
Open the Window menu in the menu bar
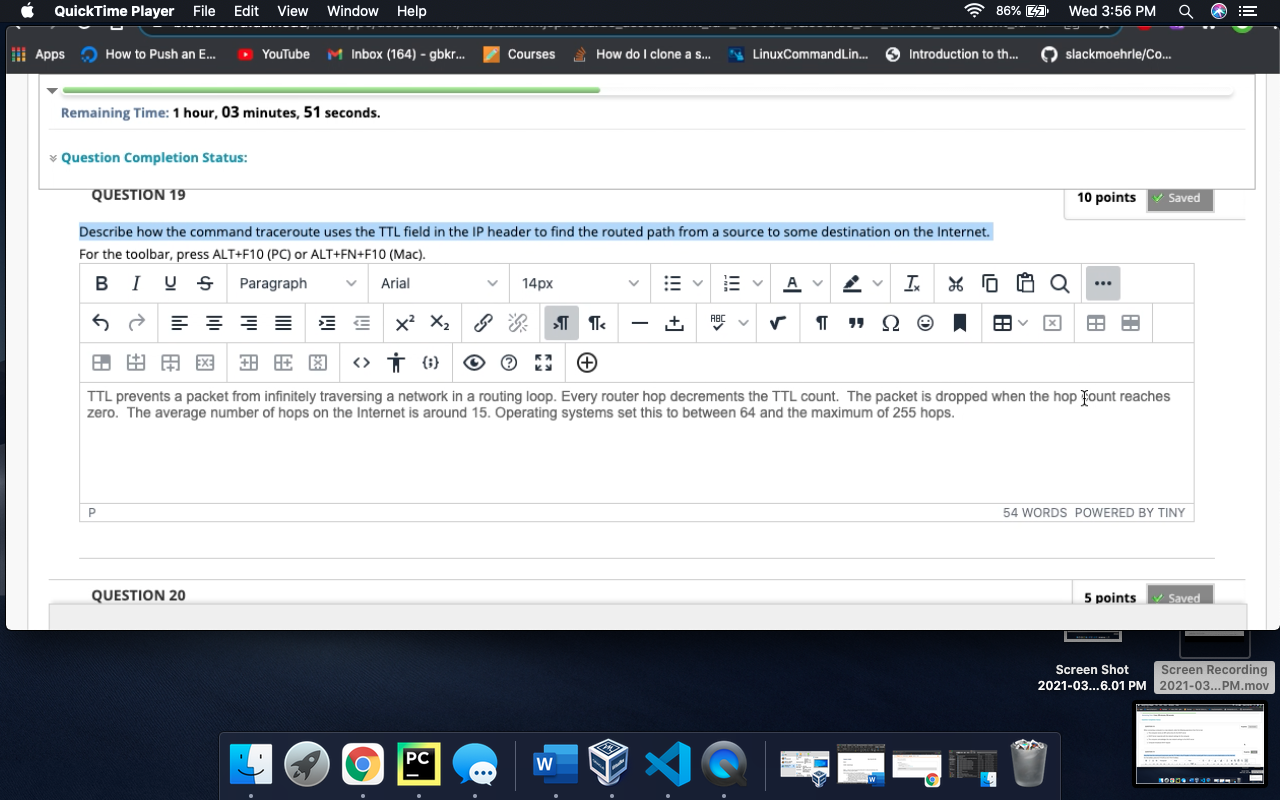point(351,11)
